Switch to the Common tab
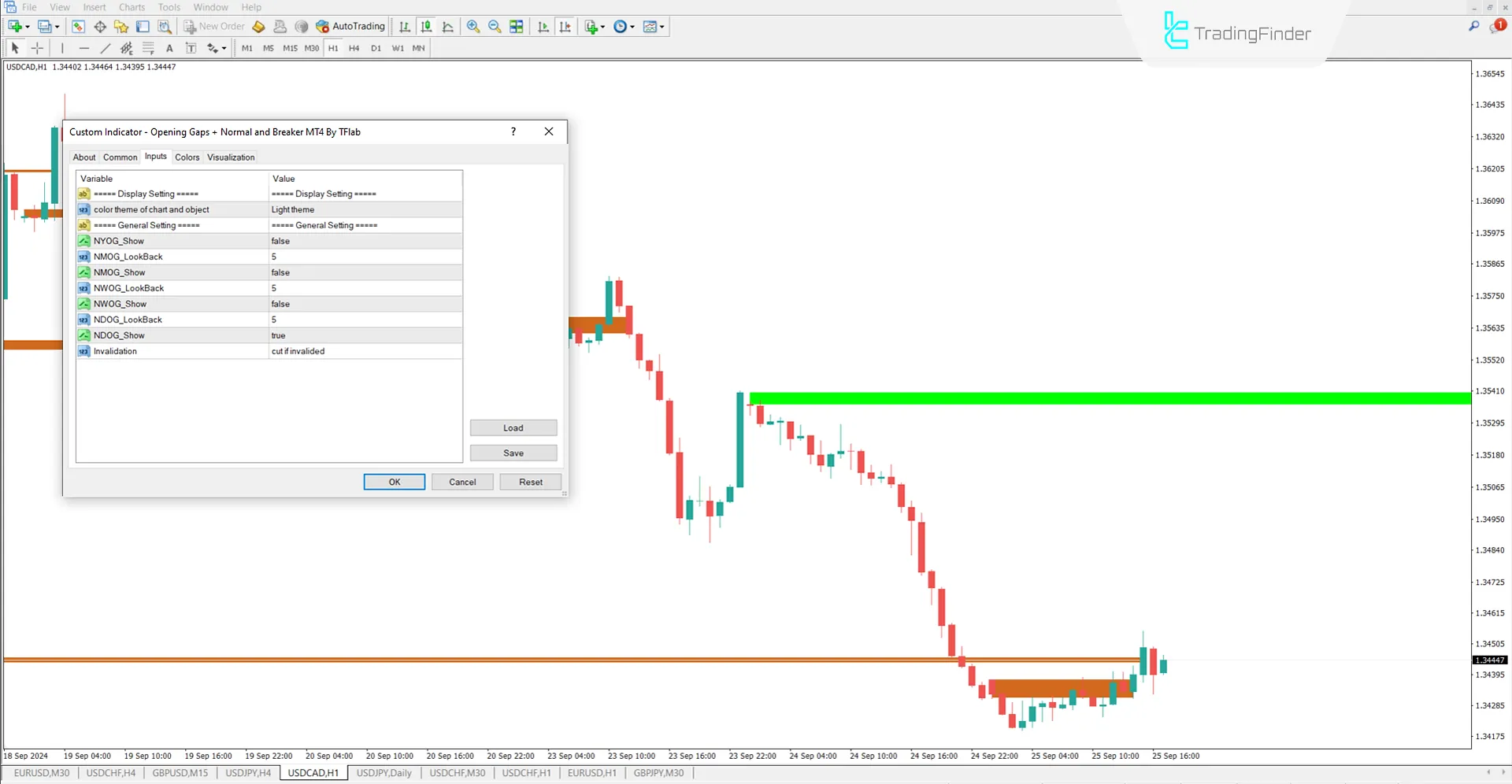The width and height of the screenshot is (1512, 784). pos(120,157)
